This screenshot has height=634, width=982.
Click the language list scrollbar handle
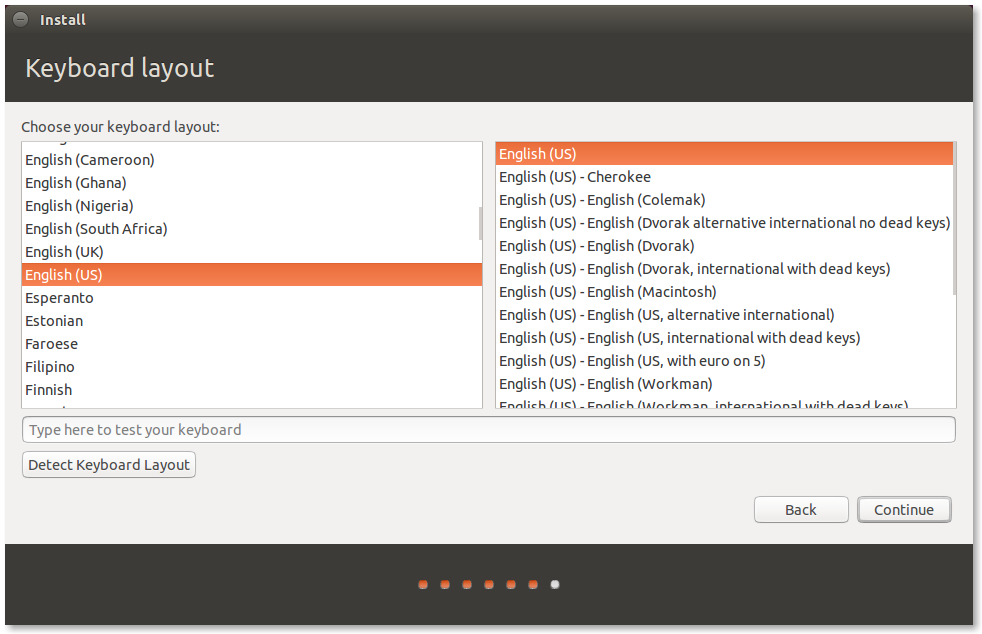coord(480,224)
